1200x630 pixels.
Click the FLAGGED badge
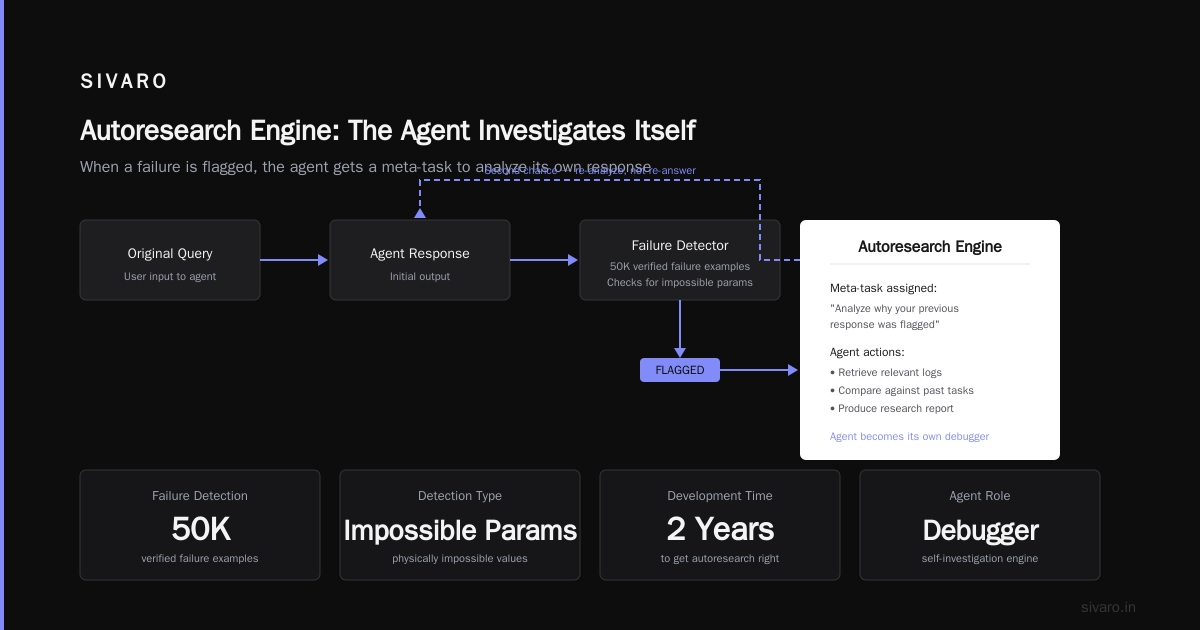point(680,370)
